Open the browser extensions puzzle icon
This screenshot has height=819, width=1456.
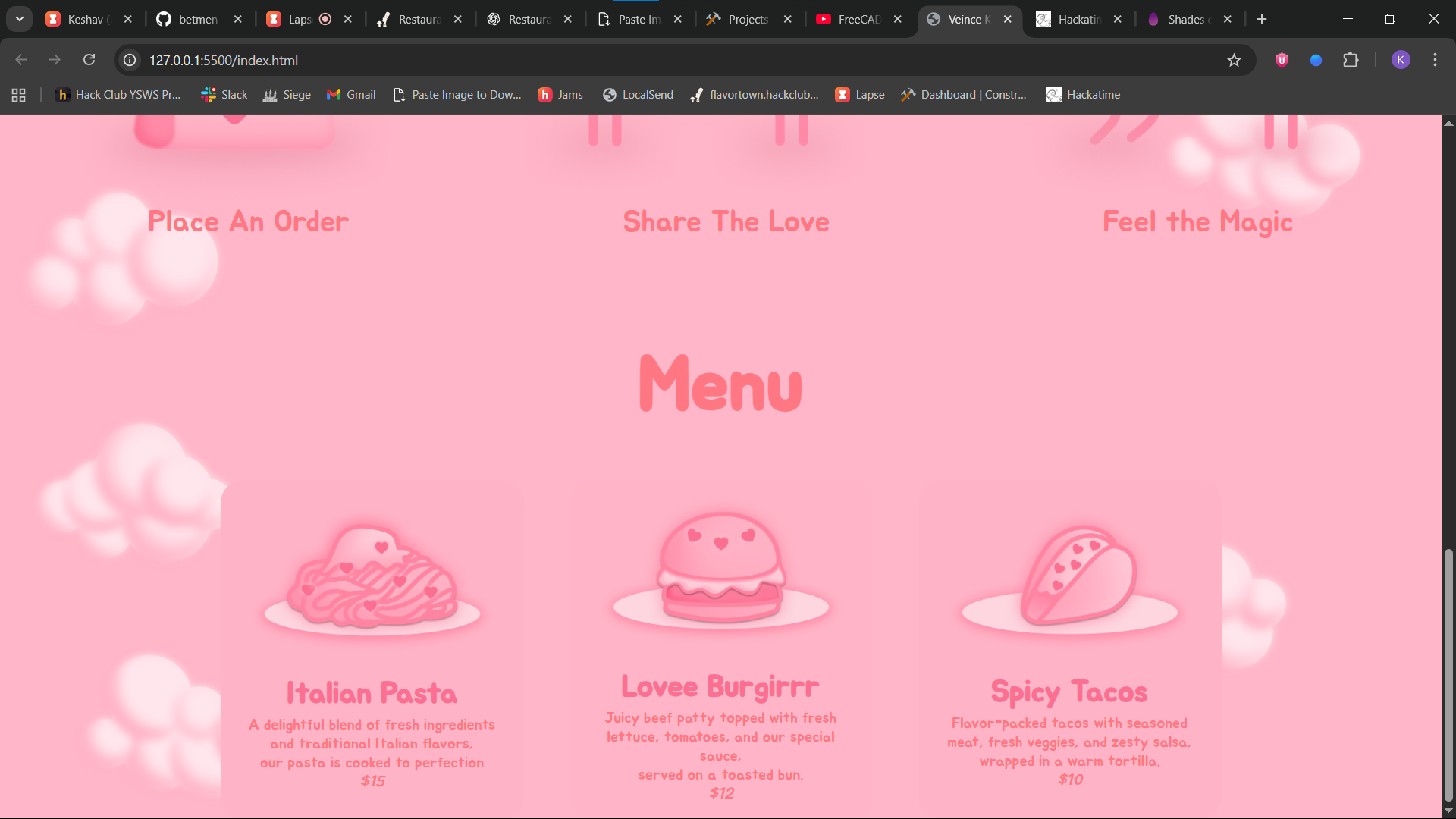point(1351,60)
